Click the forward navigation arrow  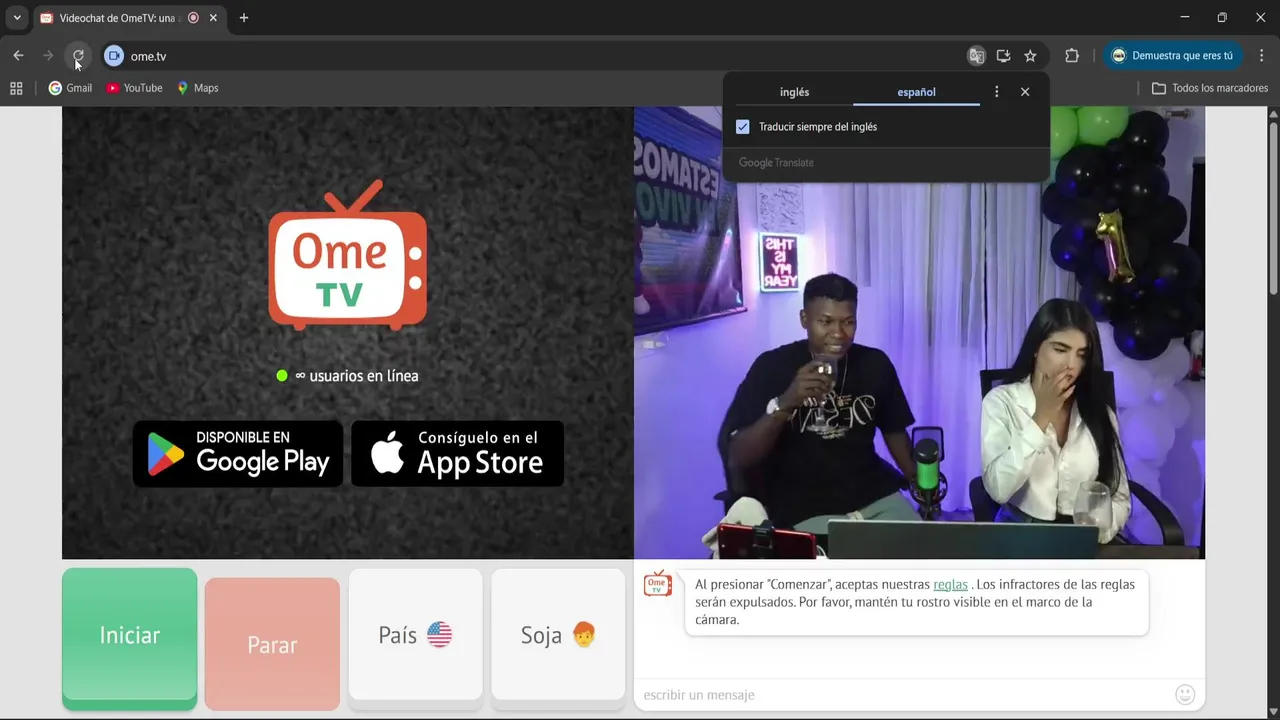pos(48,56)
